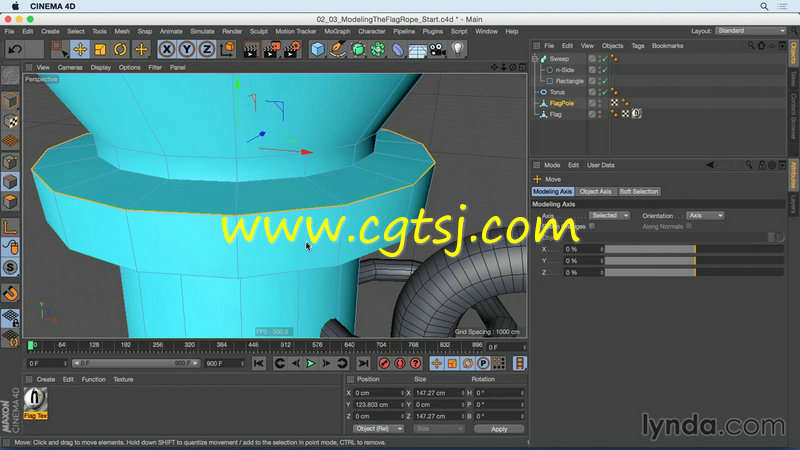The width and height of the screenshot is (800, 450).
Task: Open the Size mode dropdown
Action: (438, 429)
